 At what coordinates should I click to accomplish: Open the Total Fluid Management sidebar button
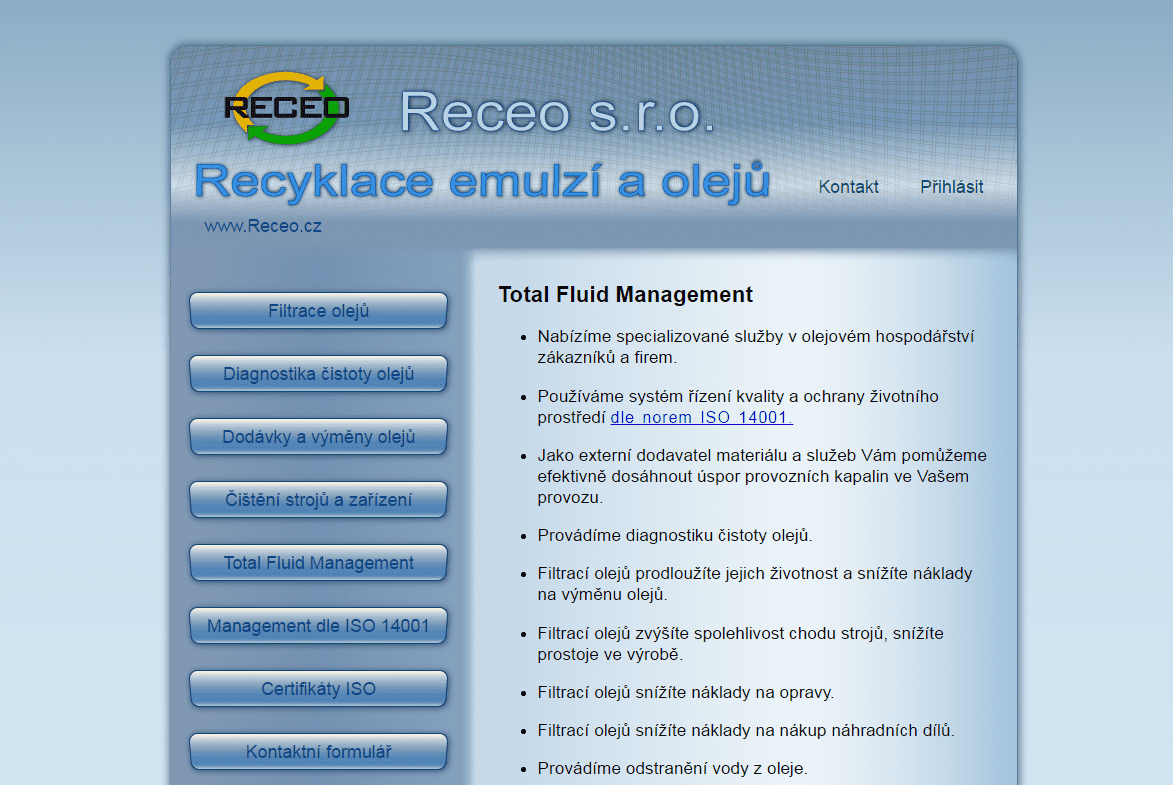[319, 562]
